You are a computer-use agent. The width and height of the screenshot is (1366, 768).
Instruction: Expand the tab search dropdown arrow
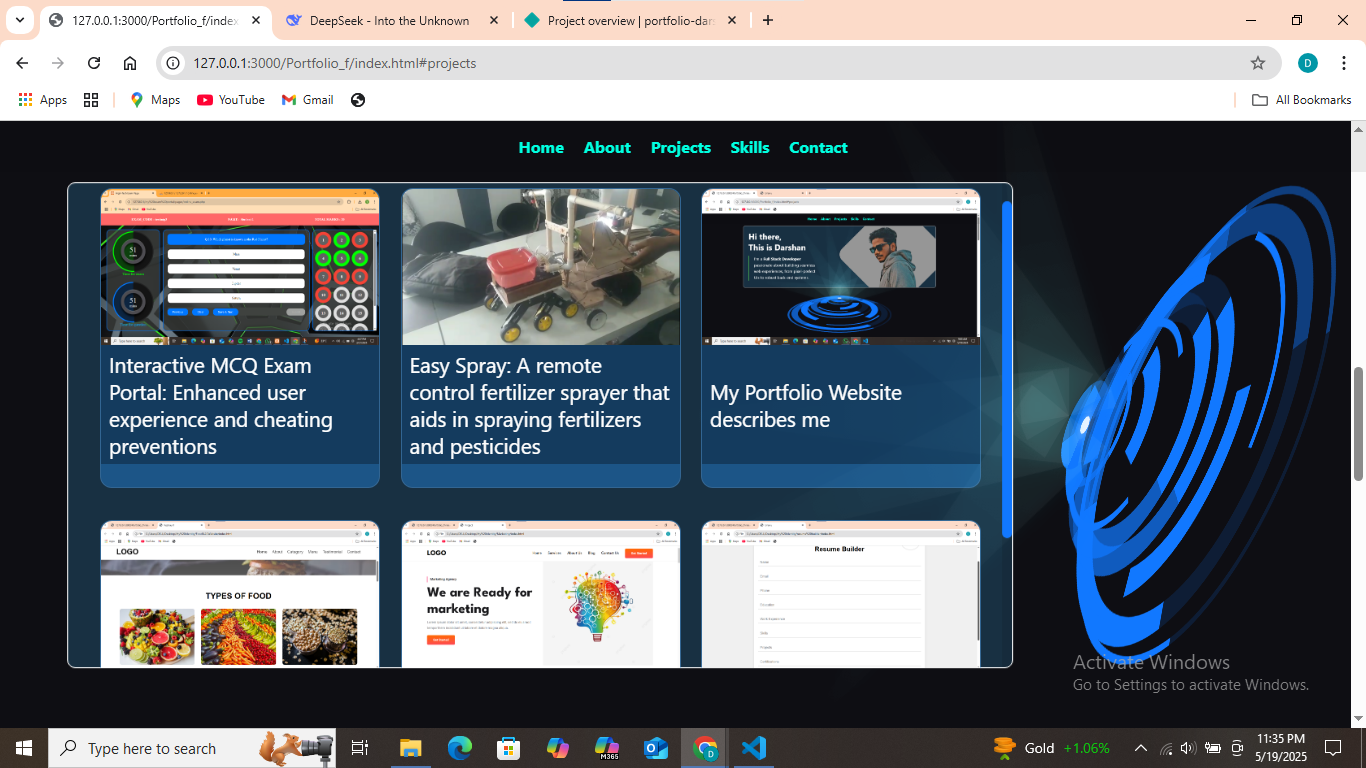click(x=20, y=20)
